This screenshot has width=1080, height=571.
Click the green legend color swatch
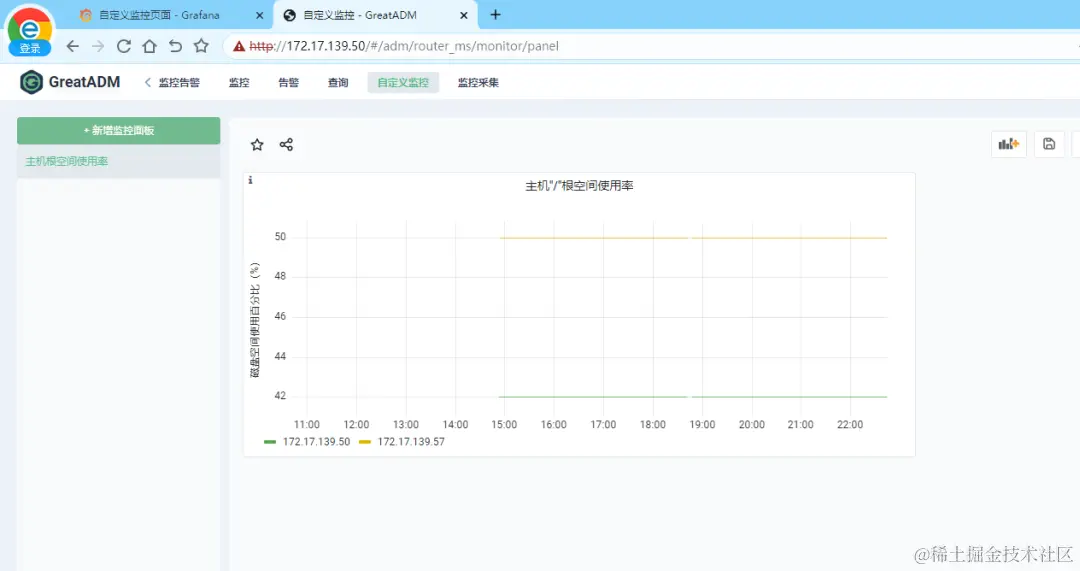click(x=270, y=442)
